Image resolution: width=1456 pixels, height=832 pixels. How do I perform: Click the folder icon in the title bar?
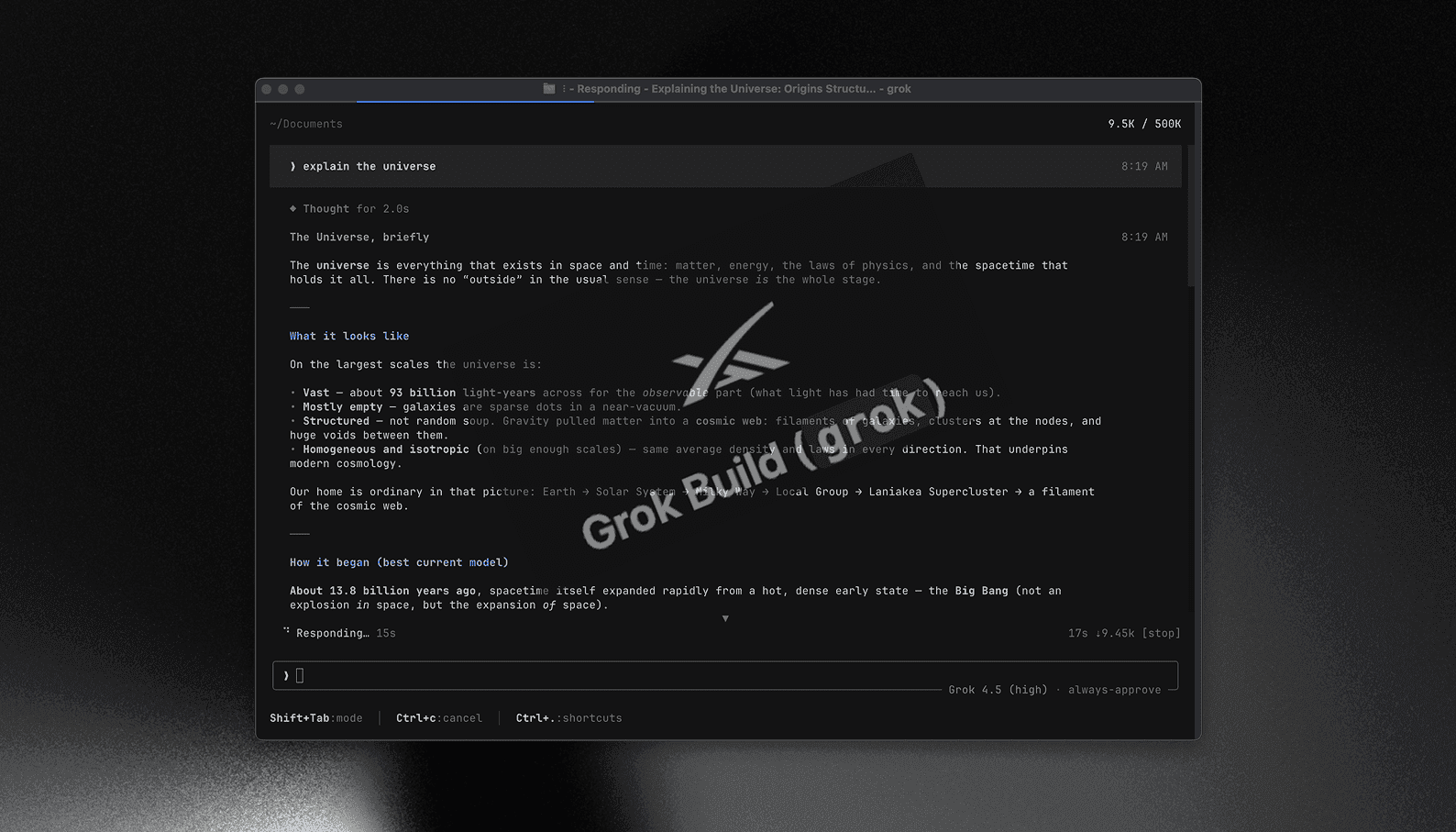tap(549, 89)
